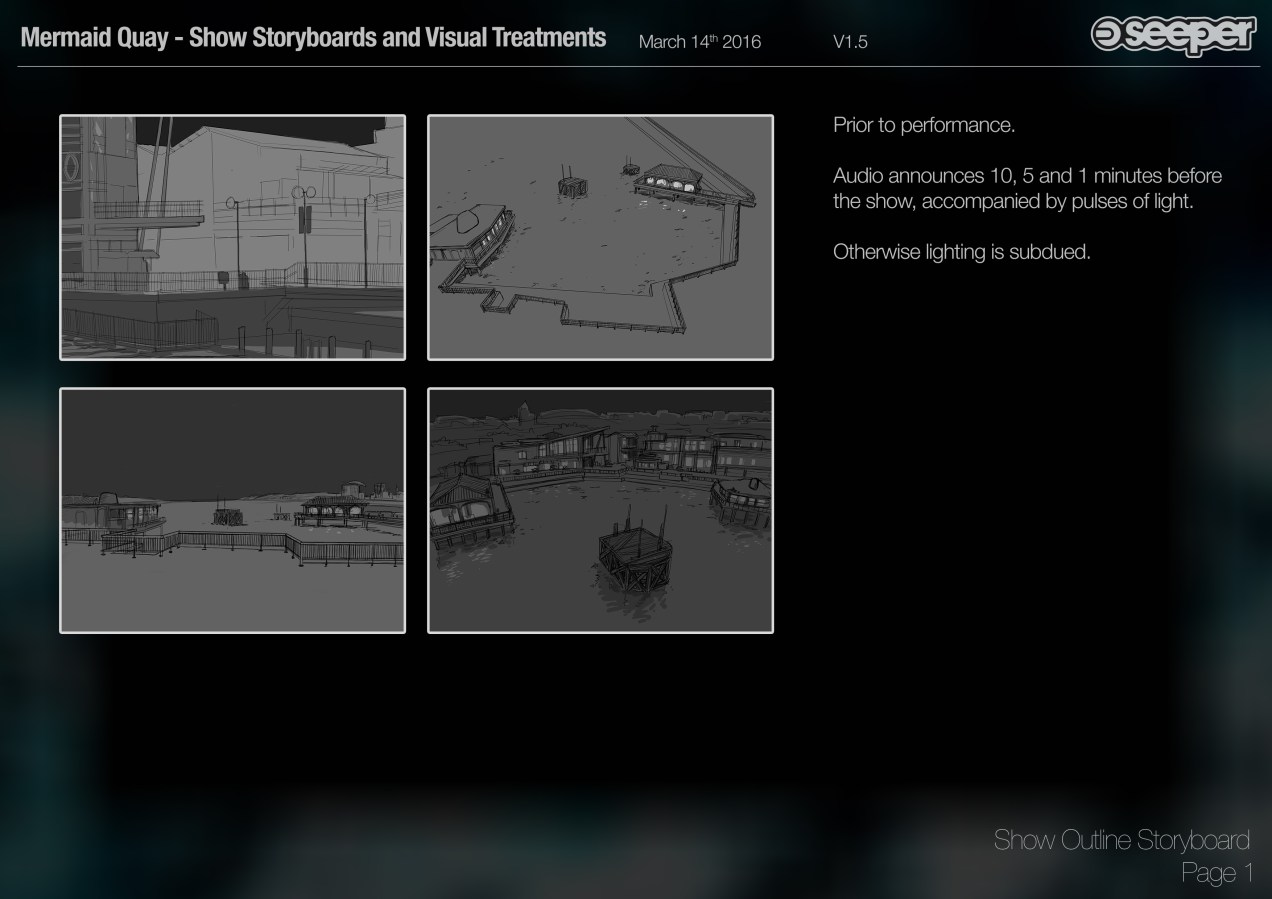Click the V1.5 version label
This screenshot has height=899, width=1272.
click(849, 42)
